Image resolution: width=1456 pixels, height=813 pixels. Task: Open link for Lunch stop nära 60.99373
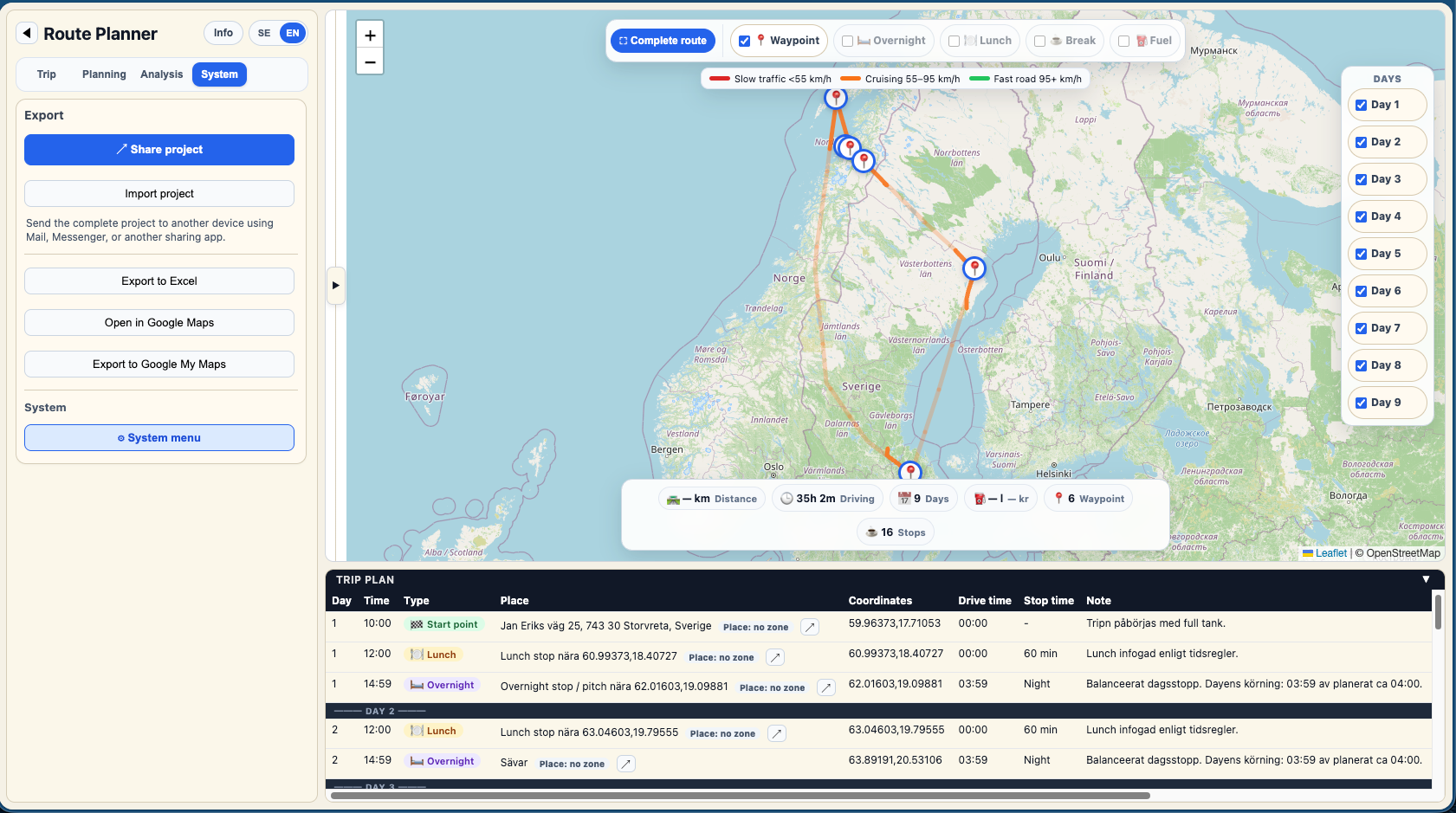775,657
